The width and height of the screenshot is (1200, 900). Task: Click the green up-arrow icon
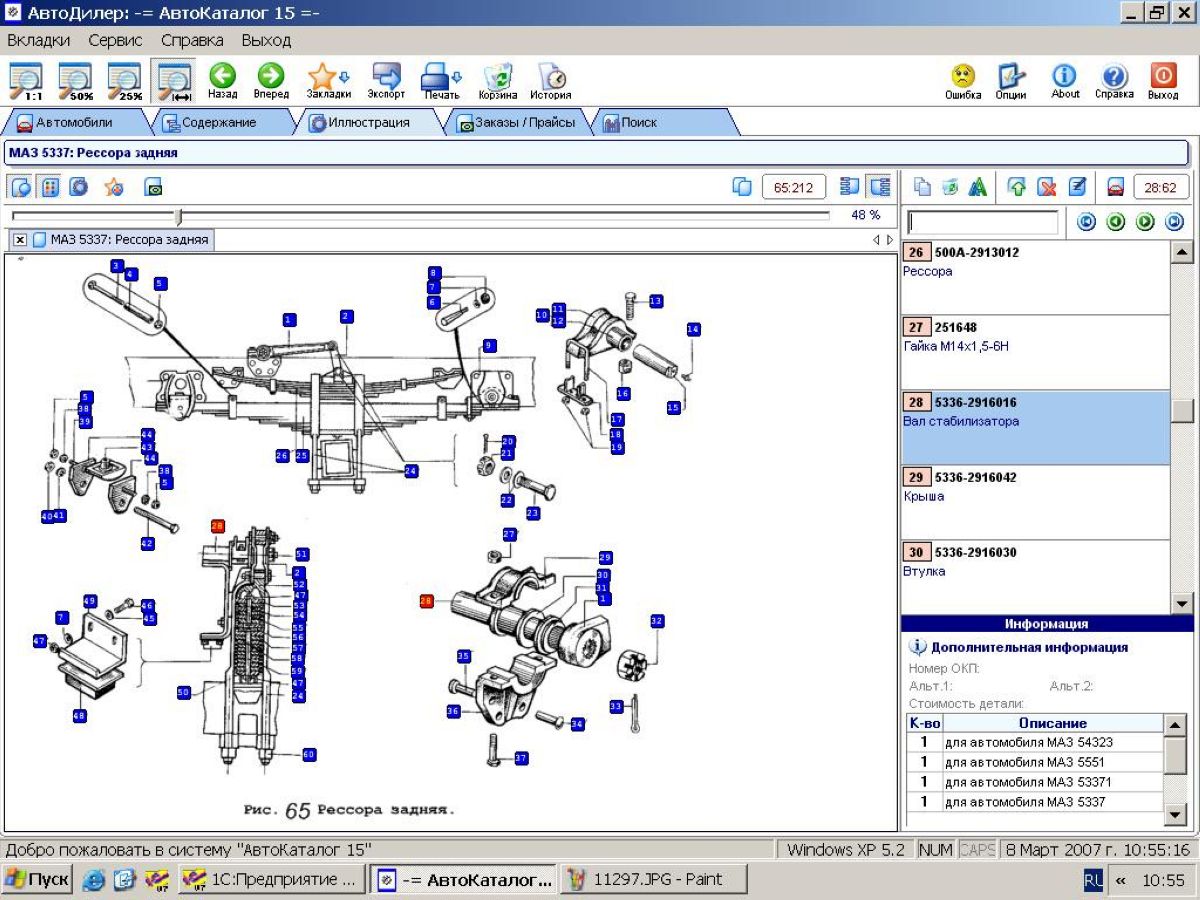click(x=1017, y=187)
